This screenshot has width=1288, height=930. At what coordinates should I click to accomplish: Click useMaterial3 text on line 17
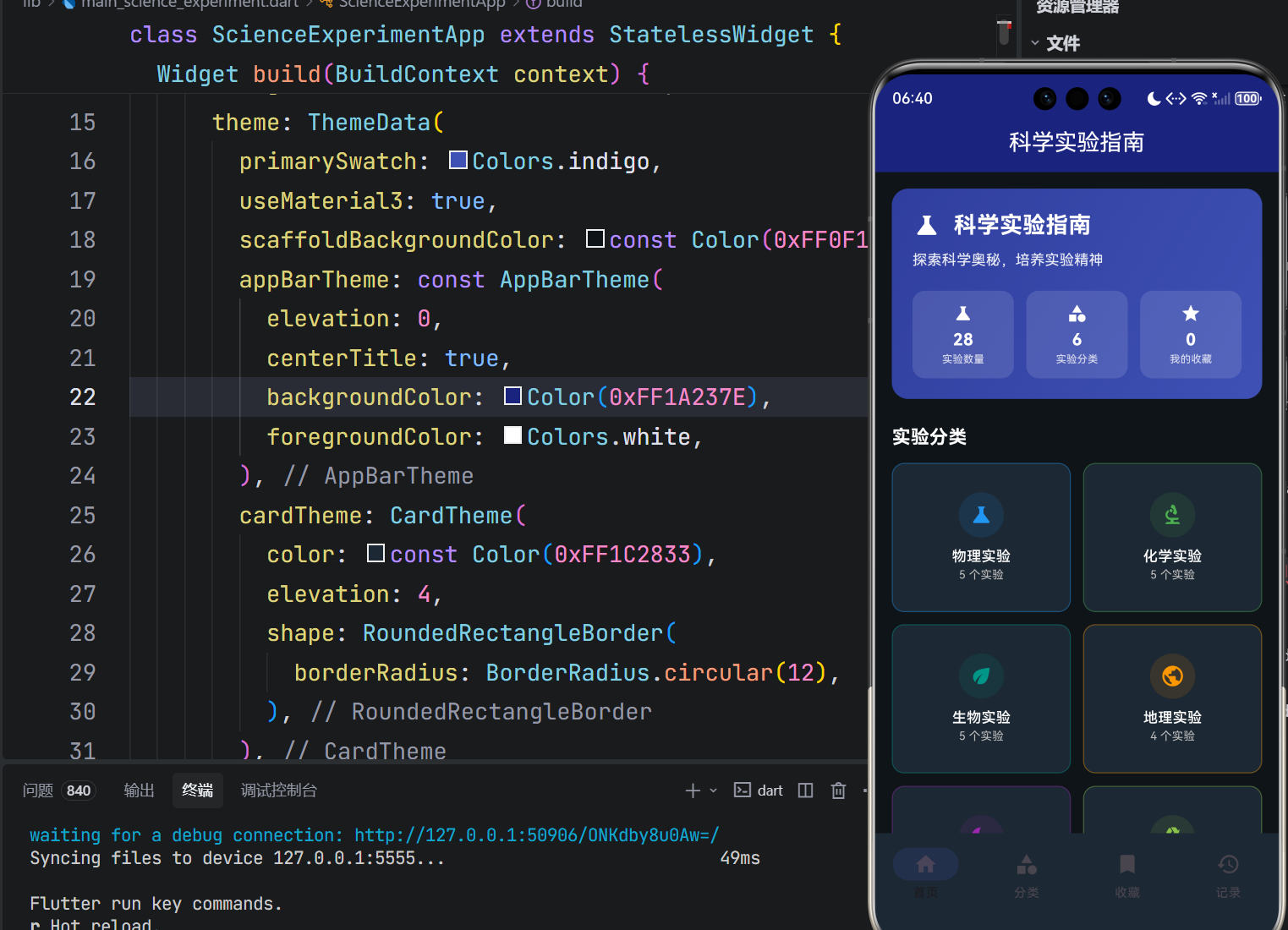(321, 201)
